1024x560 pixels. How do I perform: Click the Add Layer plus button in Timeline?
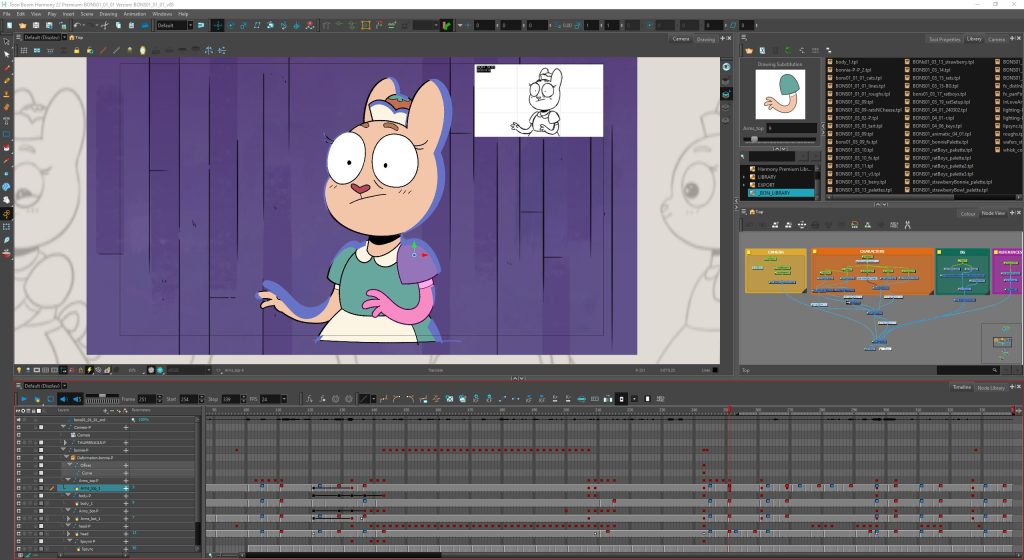tap(105, 411)
